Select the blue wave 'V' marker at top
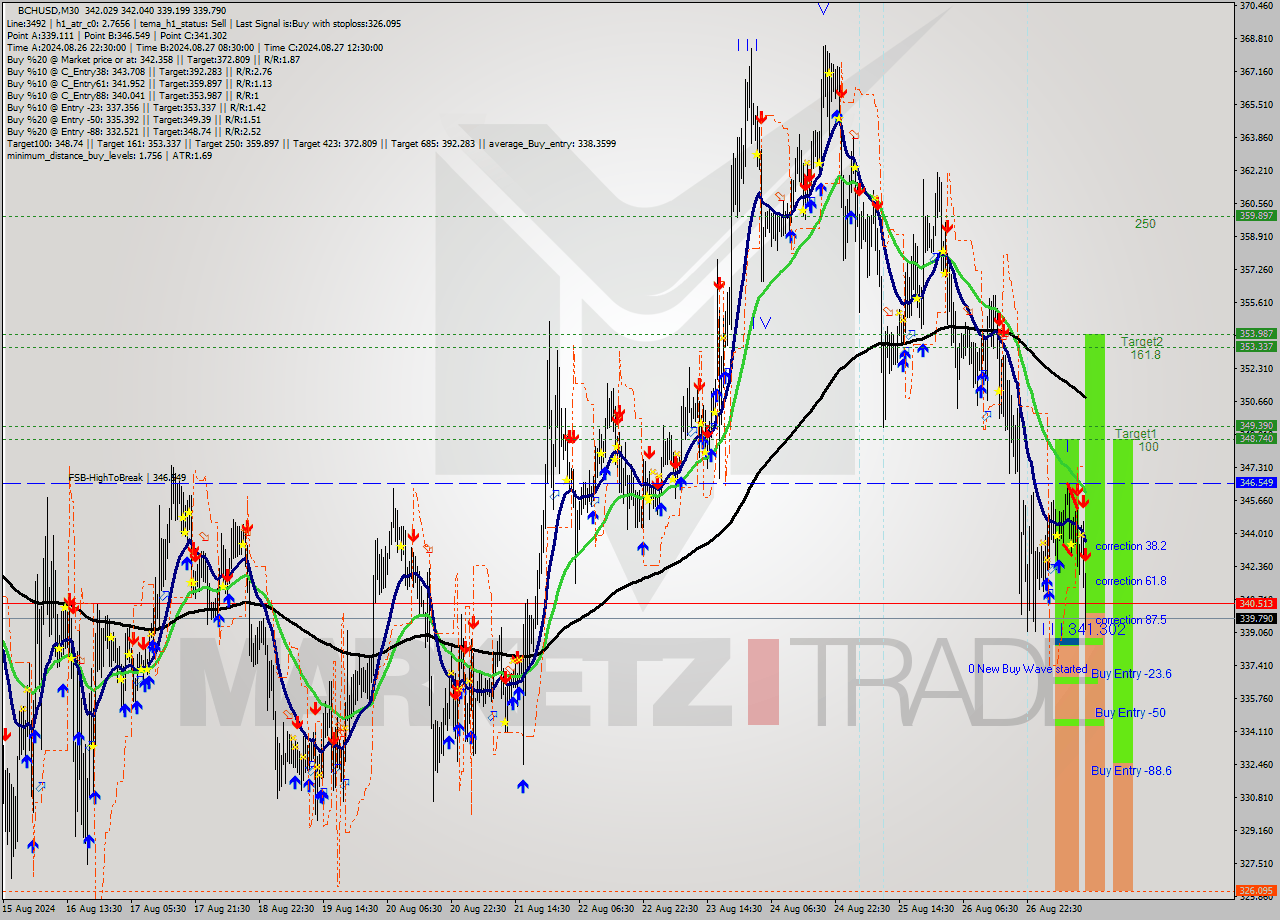Screen dimensions: 1280x920 tap(822, 8)
